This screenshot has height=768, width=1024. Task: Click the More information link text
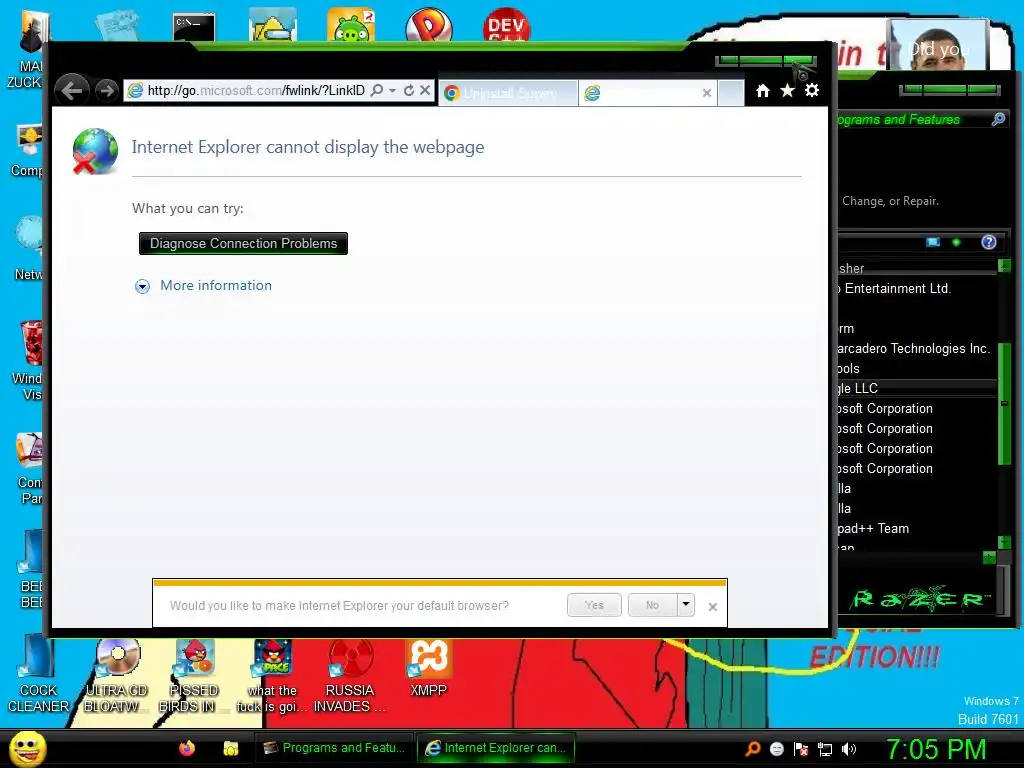(216, 285)
